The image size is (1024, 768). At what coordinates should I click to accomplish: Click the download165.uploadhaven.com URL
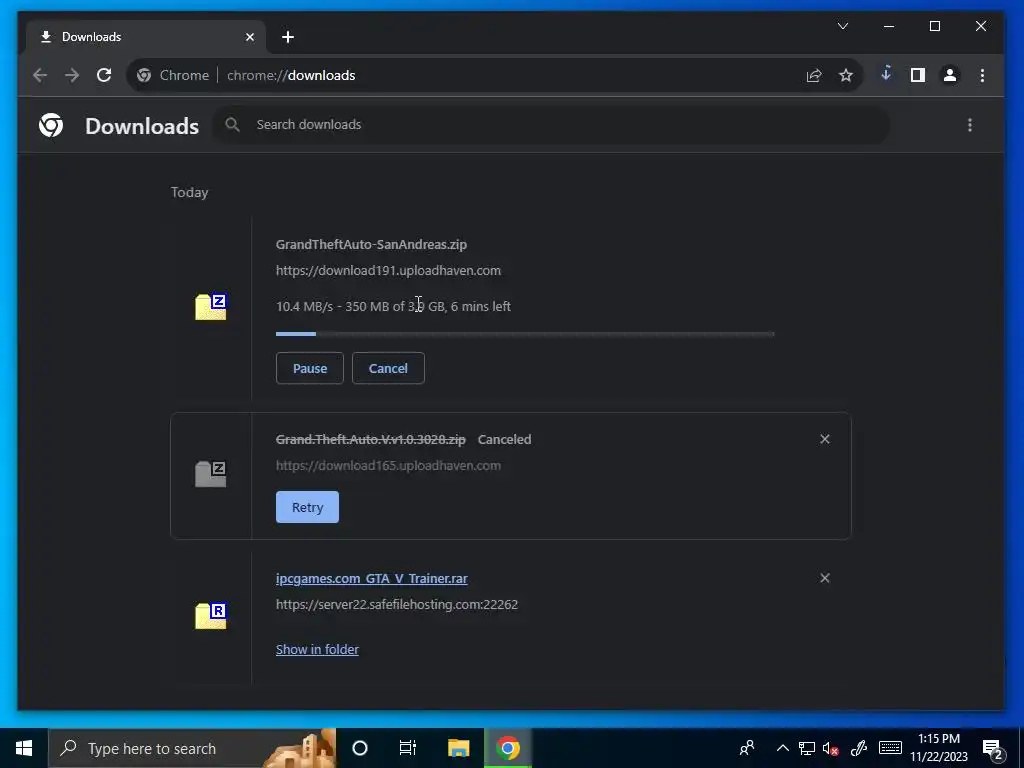click(388, 466)
